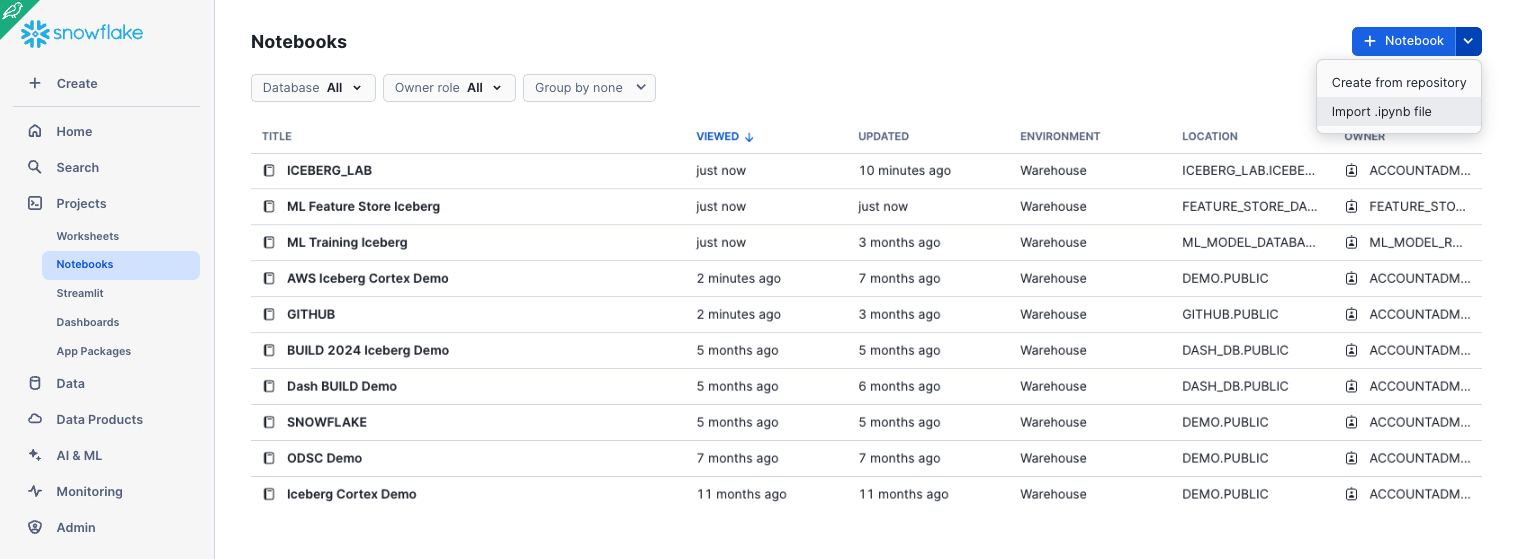The width and height of the screenshot is (1517, 559).
Task: Select Import .ipynb file menu option
Action: pyautogui.click(x=1381, y=112)
